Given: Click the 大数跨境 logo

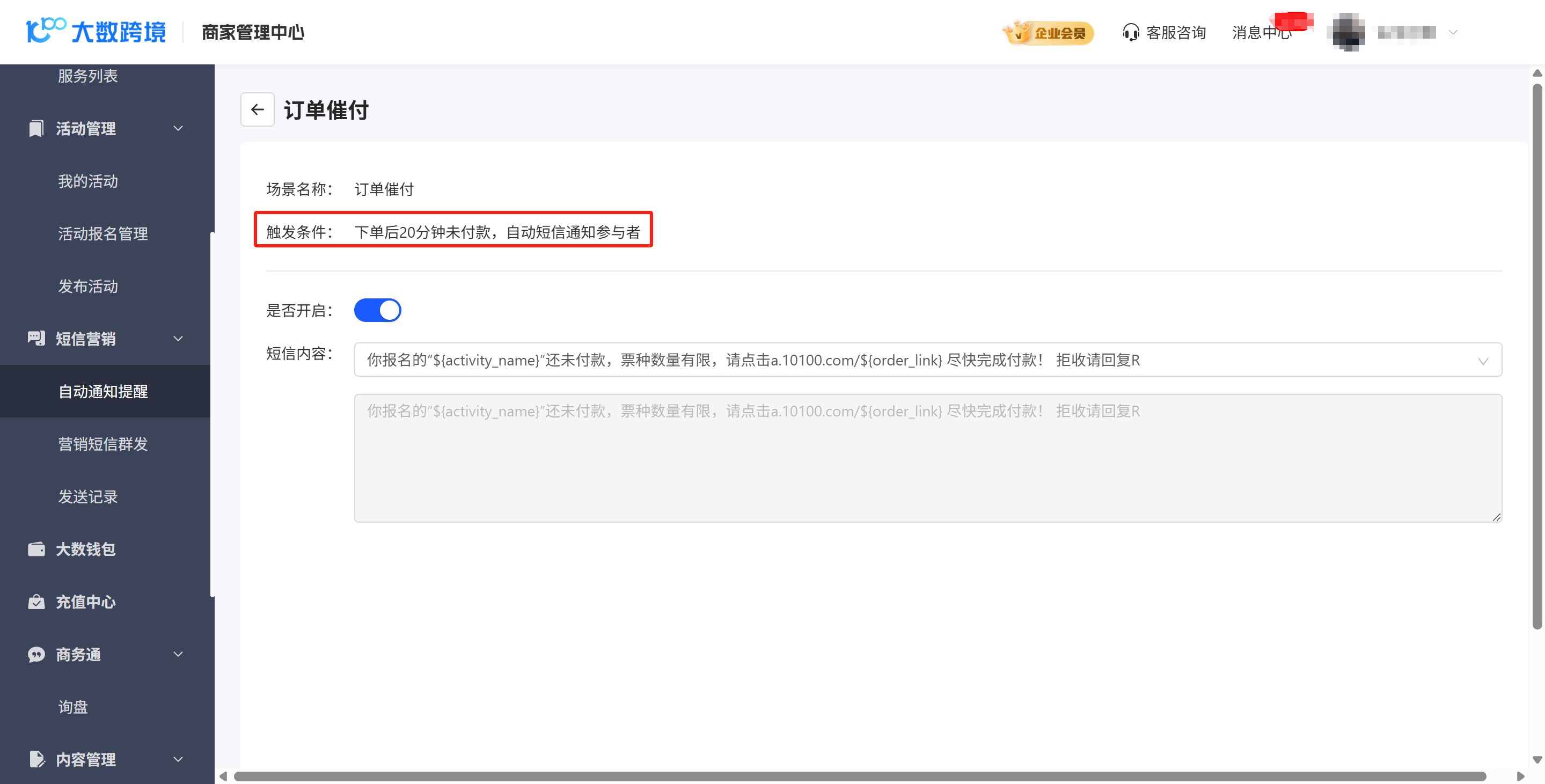Looking at the screenshot, I should pyautogui.click(x=96, y=31).
